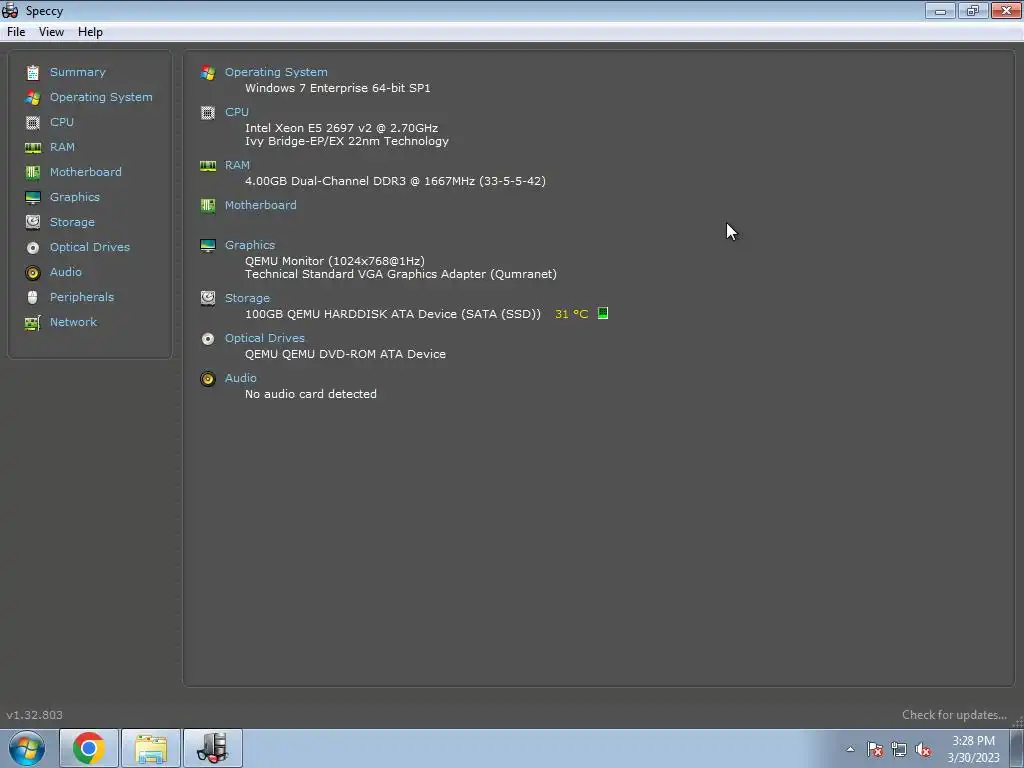1024x768 pixels.
Task: Open the Storage heading link in summary
Action: pos(247,298)
